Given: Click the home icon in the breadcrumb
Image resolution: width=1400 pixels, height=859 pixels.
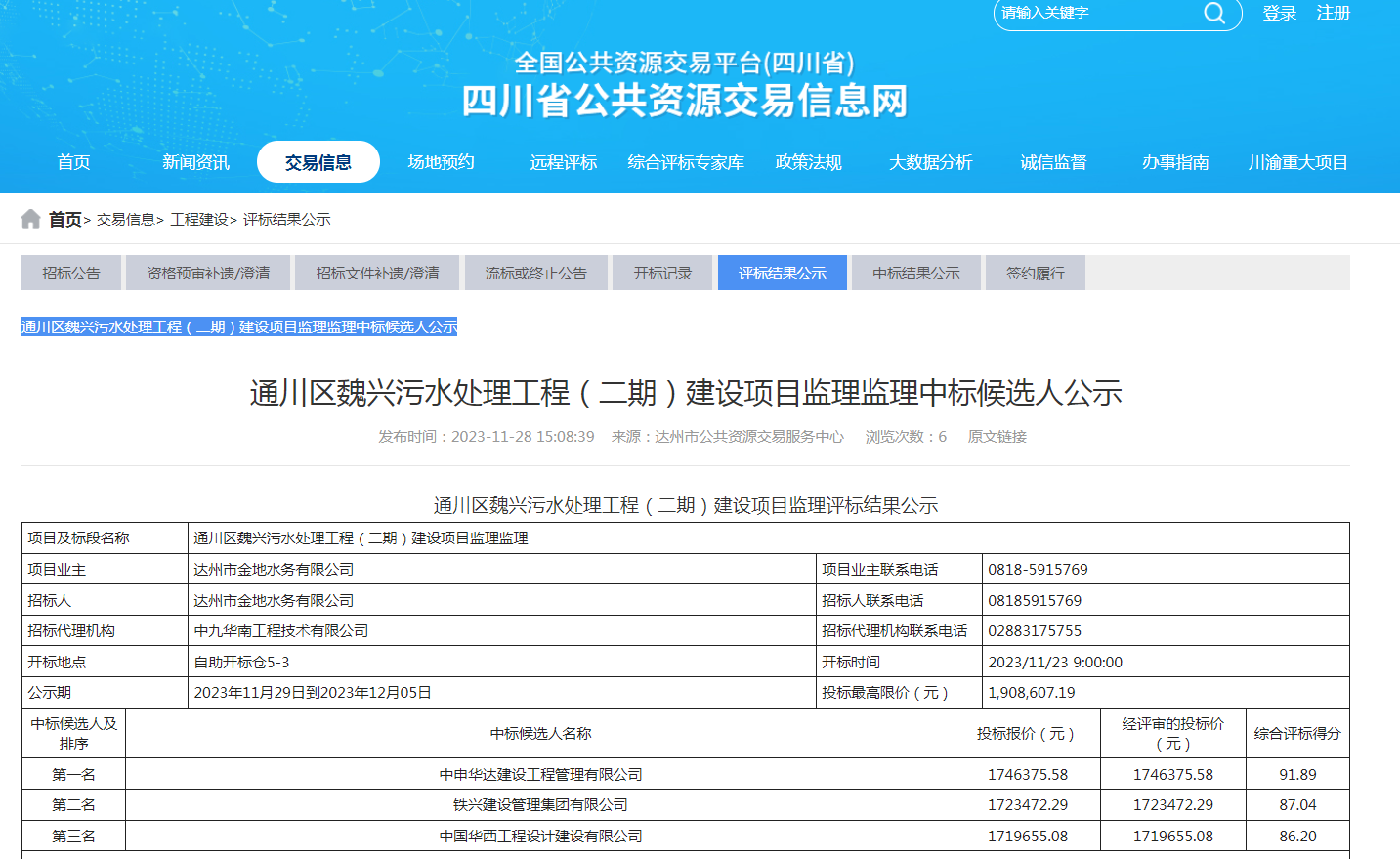Looking at the screenshot, I should 30,219.
